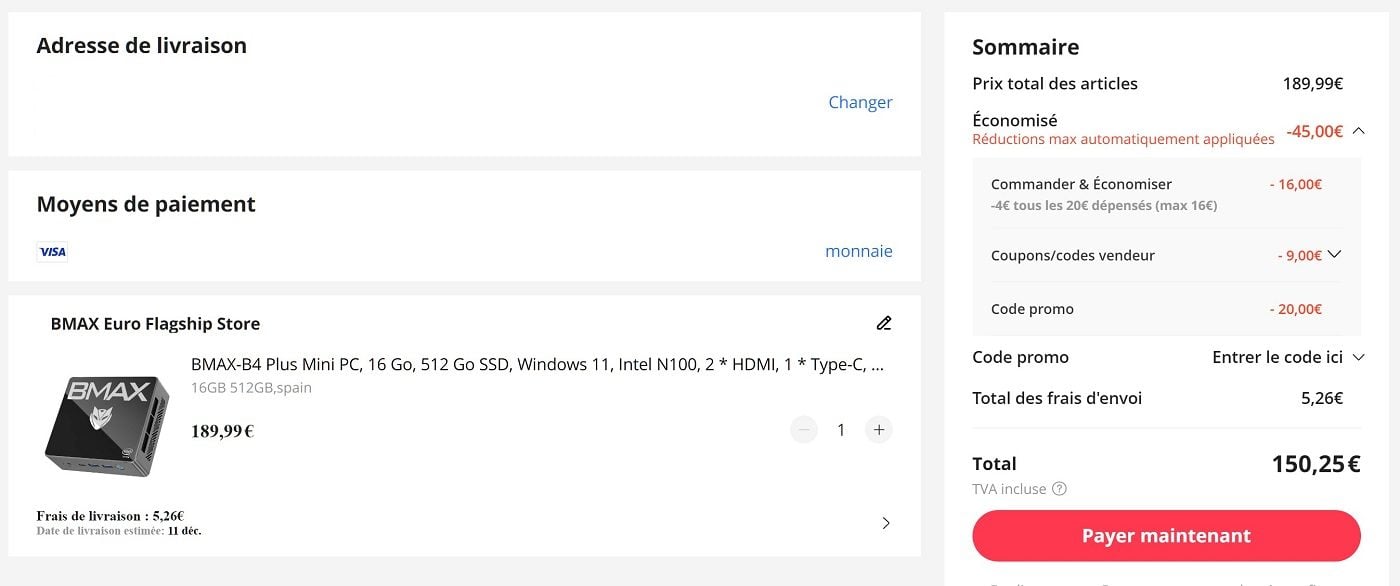The image size is (1400, 586).
Task: Click the Commander & Économiser row
Action: point(1166,194)
